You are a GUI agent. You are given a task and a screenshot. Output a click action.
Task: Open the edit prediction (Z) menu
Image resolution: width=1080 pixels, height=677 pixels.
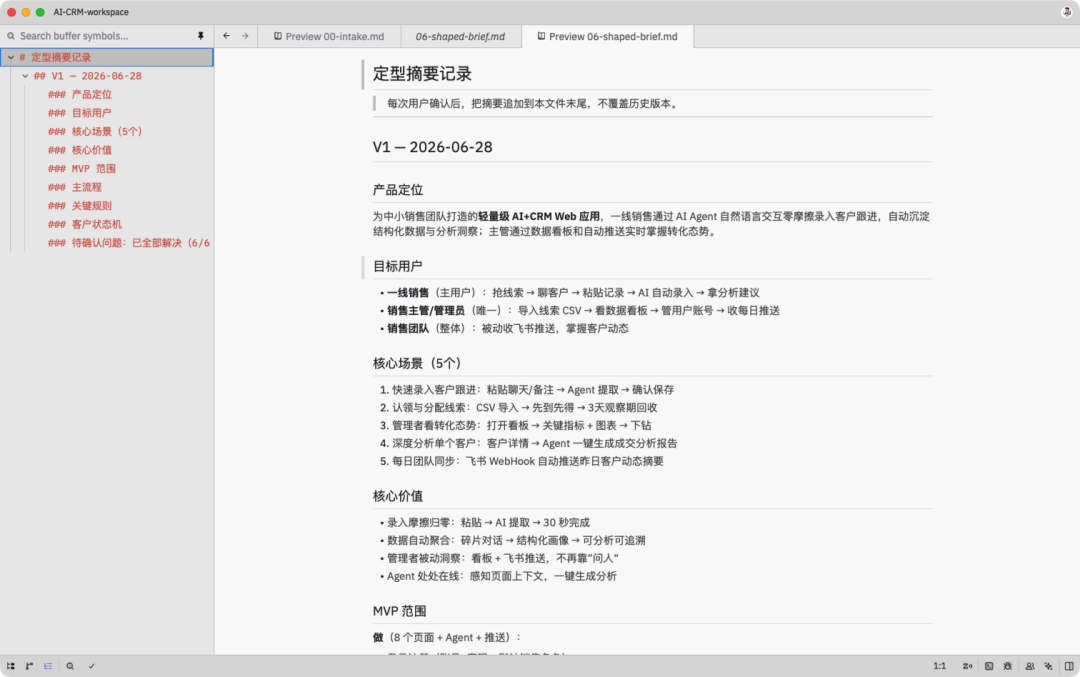tap(968, 666)
